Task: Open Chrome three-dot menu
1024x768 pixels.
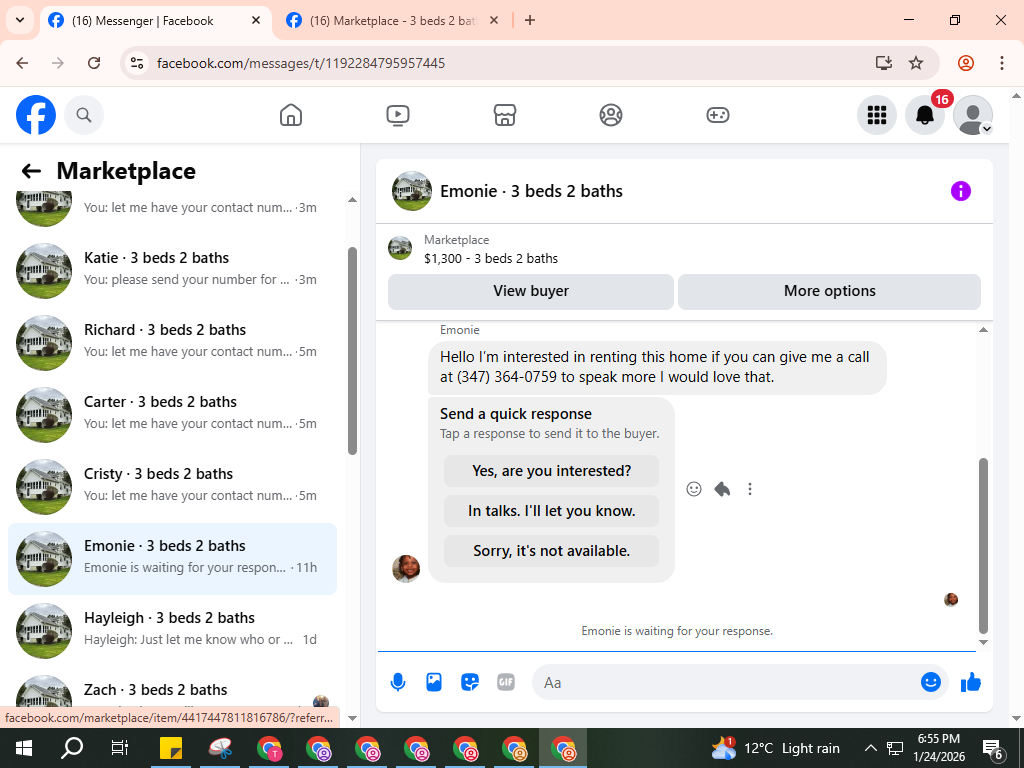Action: (x=1002, y=63)
